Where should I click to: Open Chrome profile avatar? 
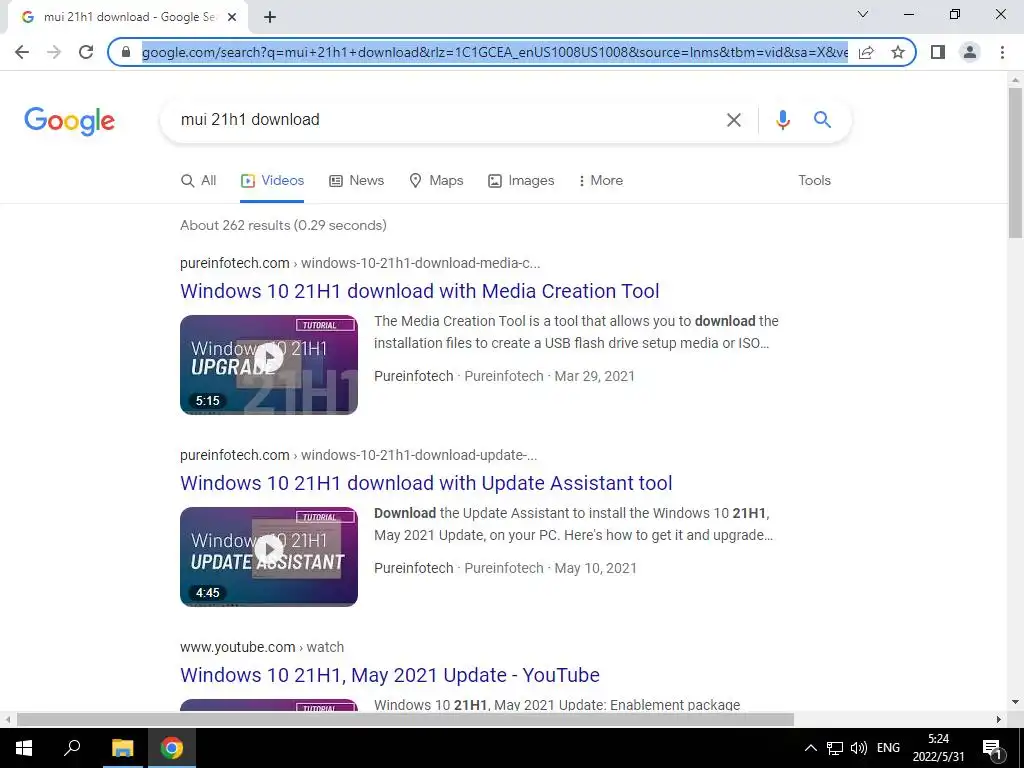click(970, 52)
